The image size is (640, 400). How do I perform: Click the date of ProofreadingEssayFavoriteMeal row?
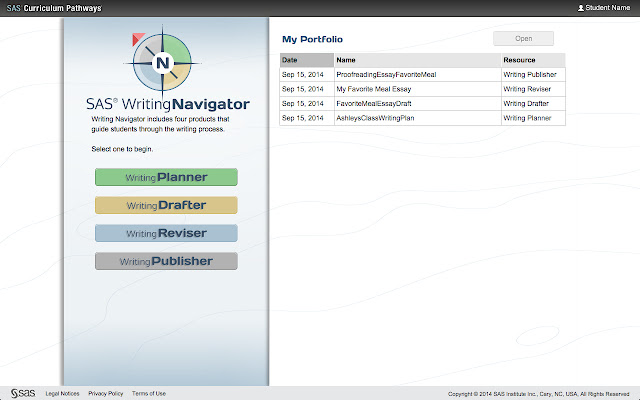(x=302, y=75)
